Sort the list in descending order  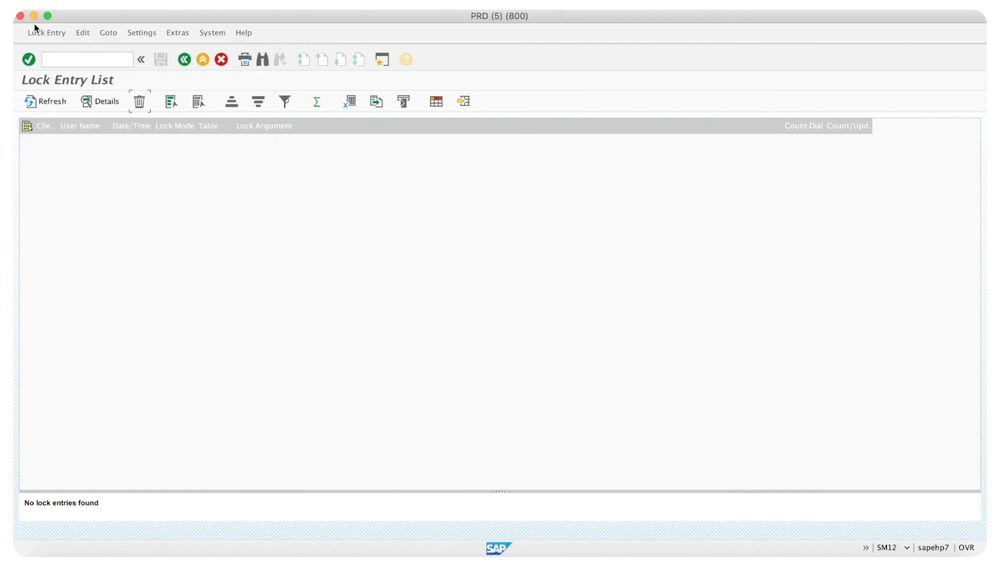(258, 101)
